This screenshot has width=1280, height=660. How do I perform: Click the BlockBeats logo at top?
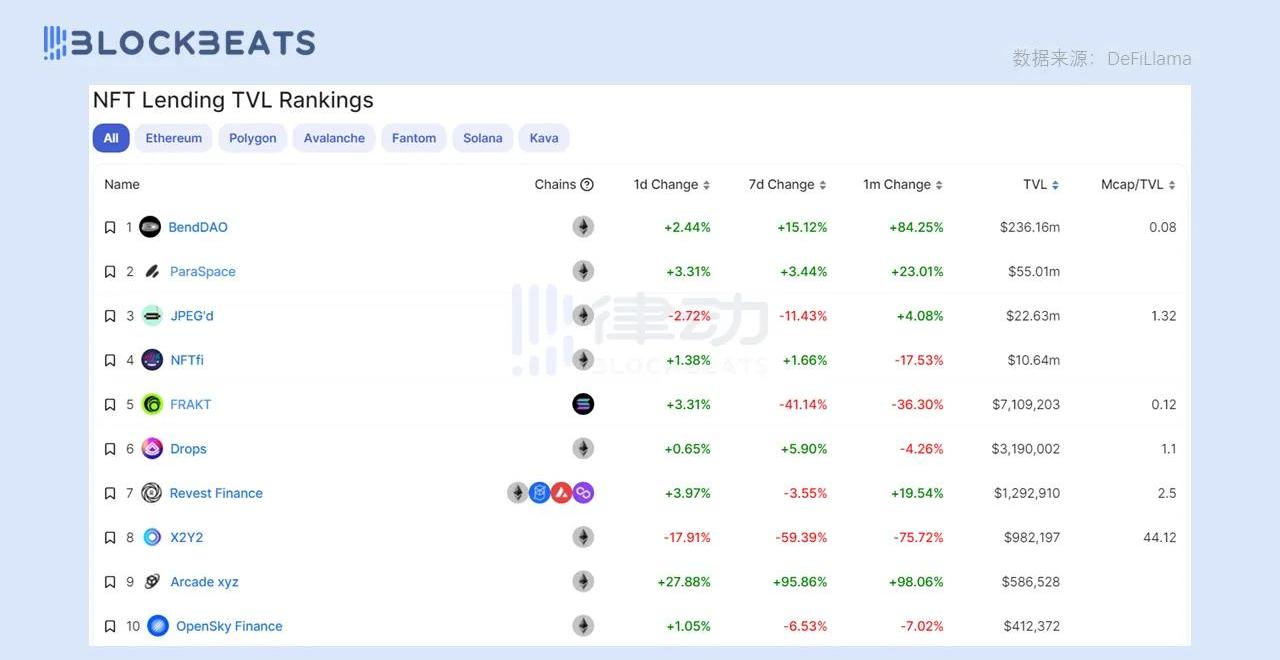pos(180,43)
